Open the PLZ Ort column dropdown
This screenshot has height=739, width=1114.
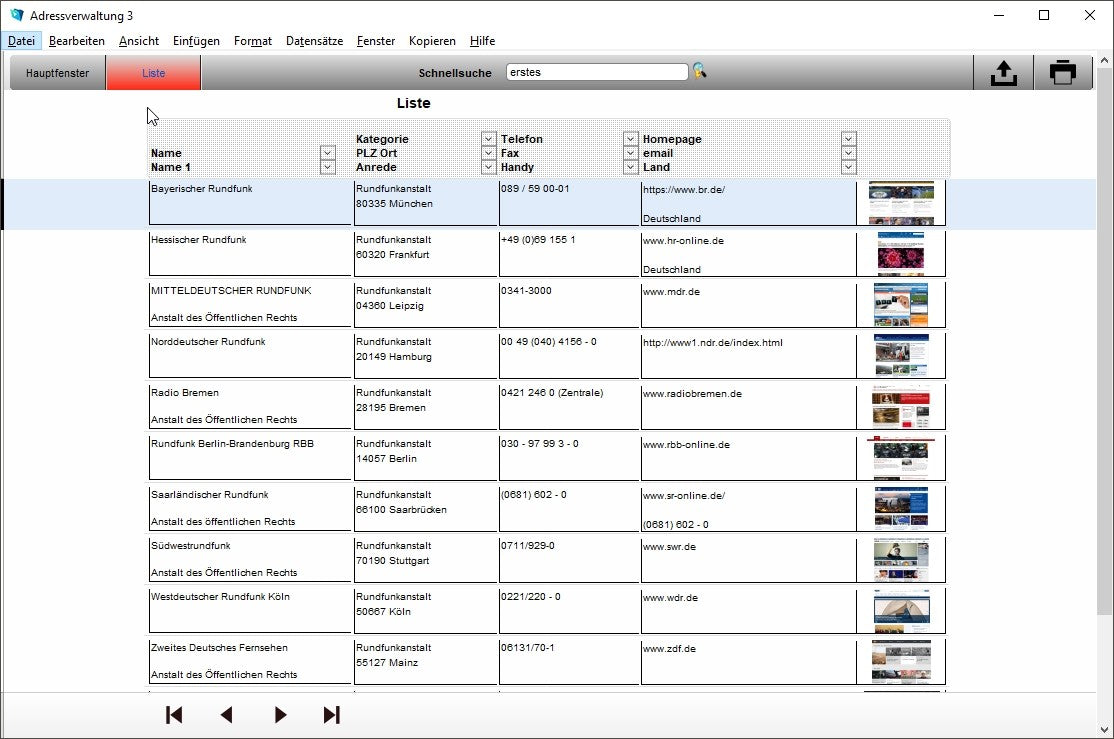click(x=488, y=153)
